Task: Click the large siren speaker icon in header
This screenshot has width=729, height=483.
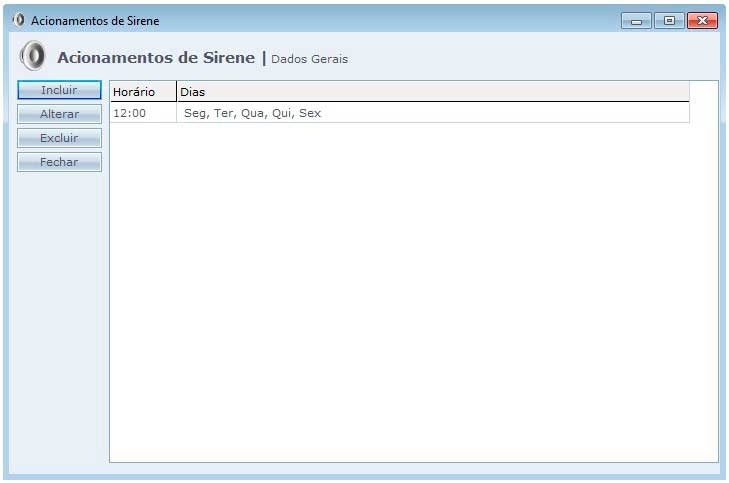Action: pyautogui.click(x=33, y=56)
